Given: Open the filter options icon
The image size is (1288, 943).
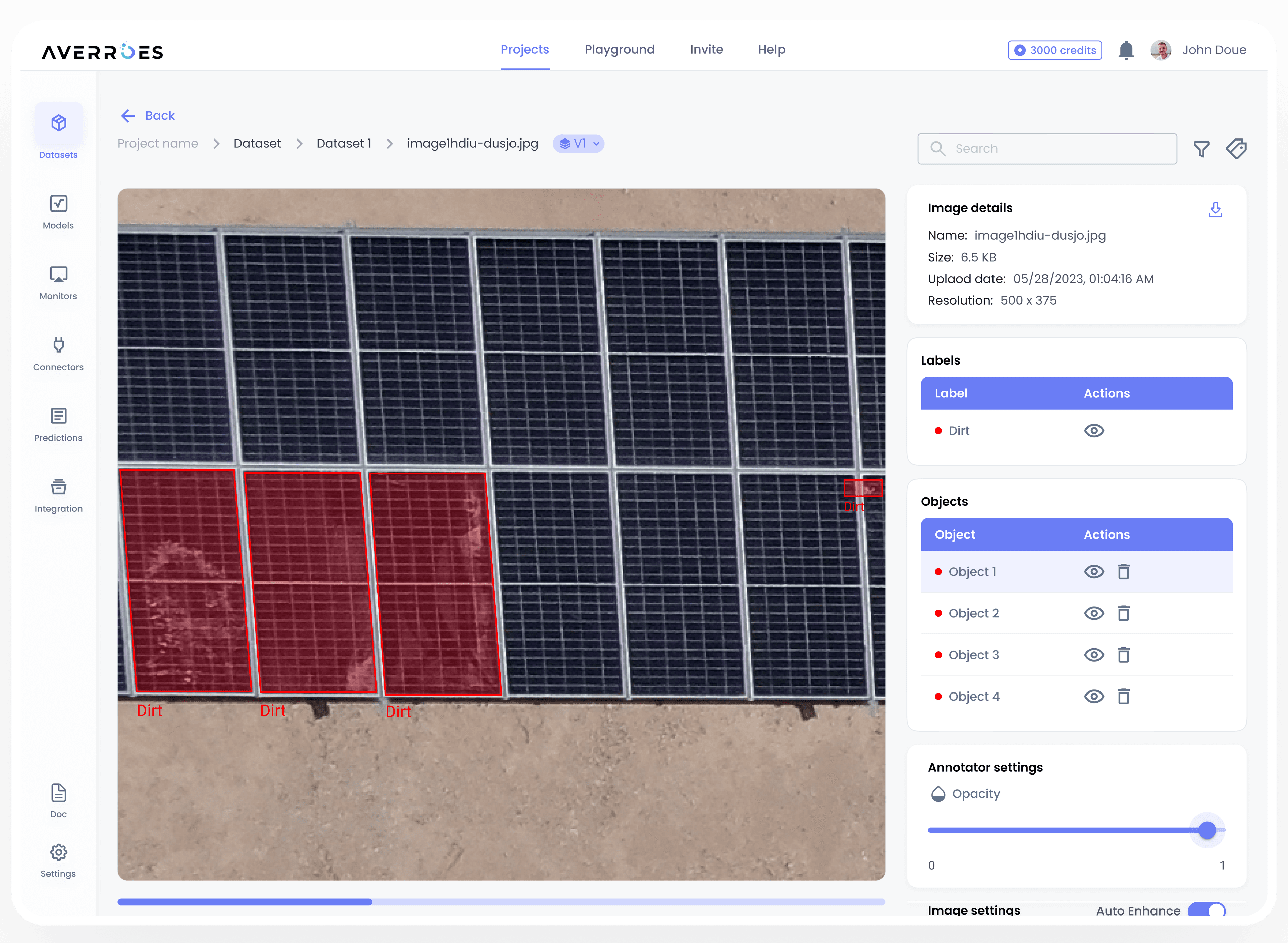Looking at the screenshot, I should [x=1202, y=149].
